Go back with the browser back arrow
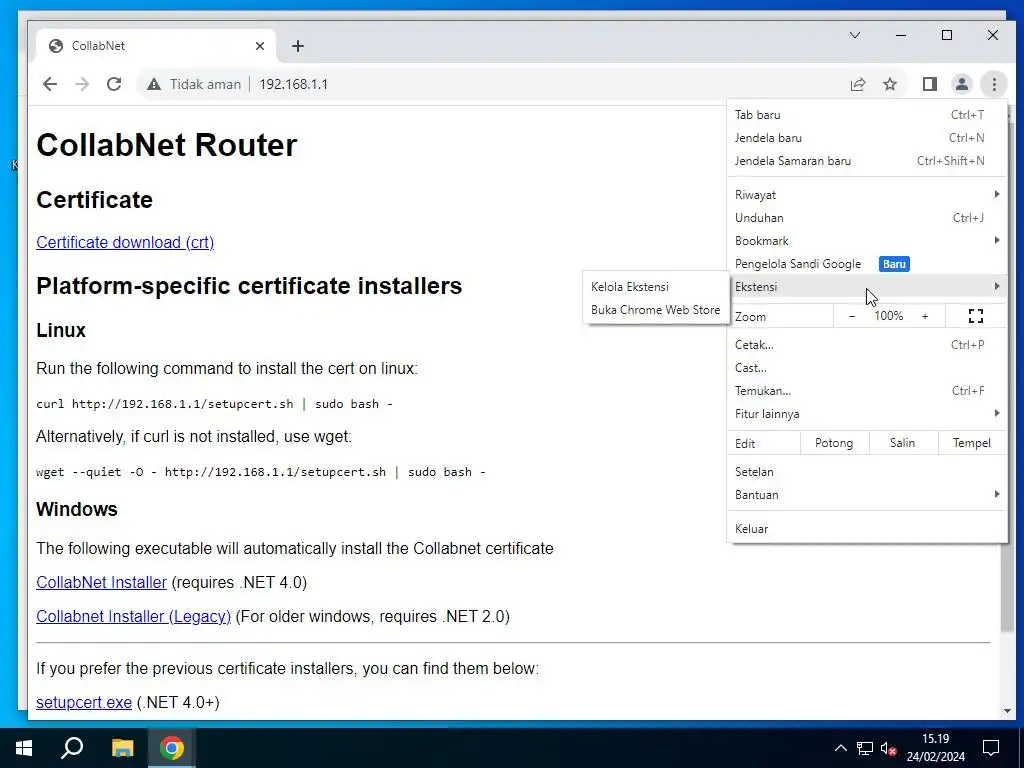 pyautogui.click(x=50, y=84)
